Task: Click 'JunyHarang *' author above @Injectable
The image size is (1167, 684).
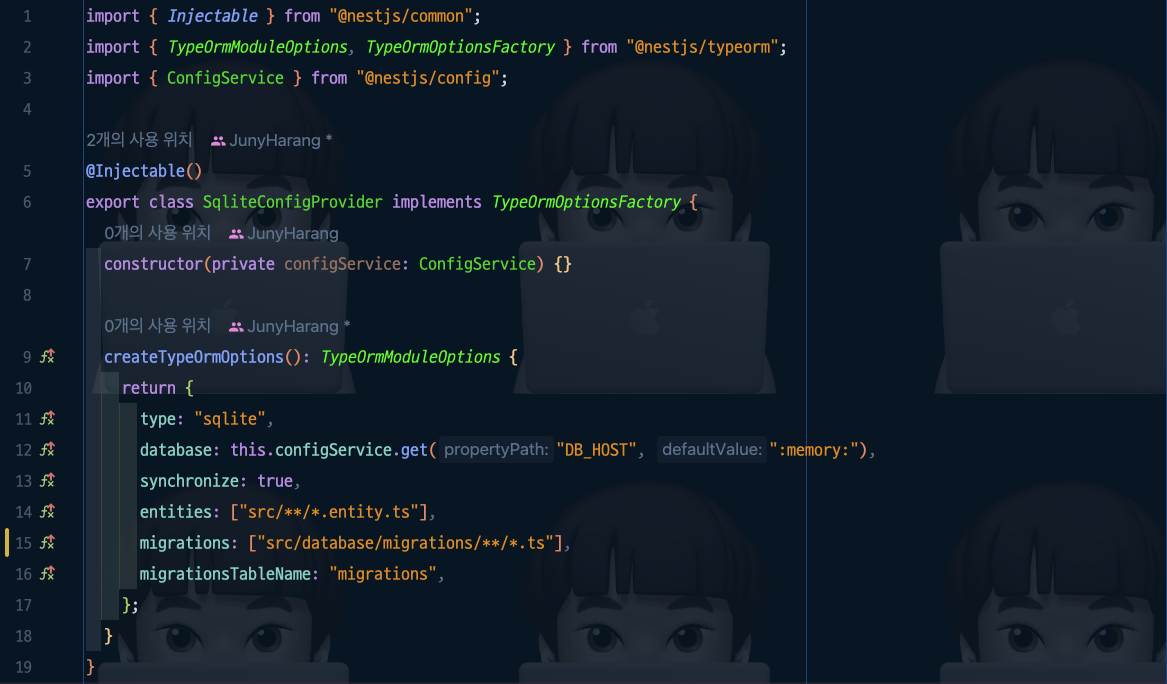Action: click(281, 140)
